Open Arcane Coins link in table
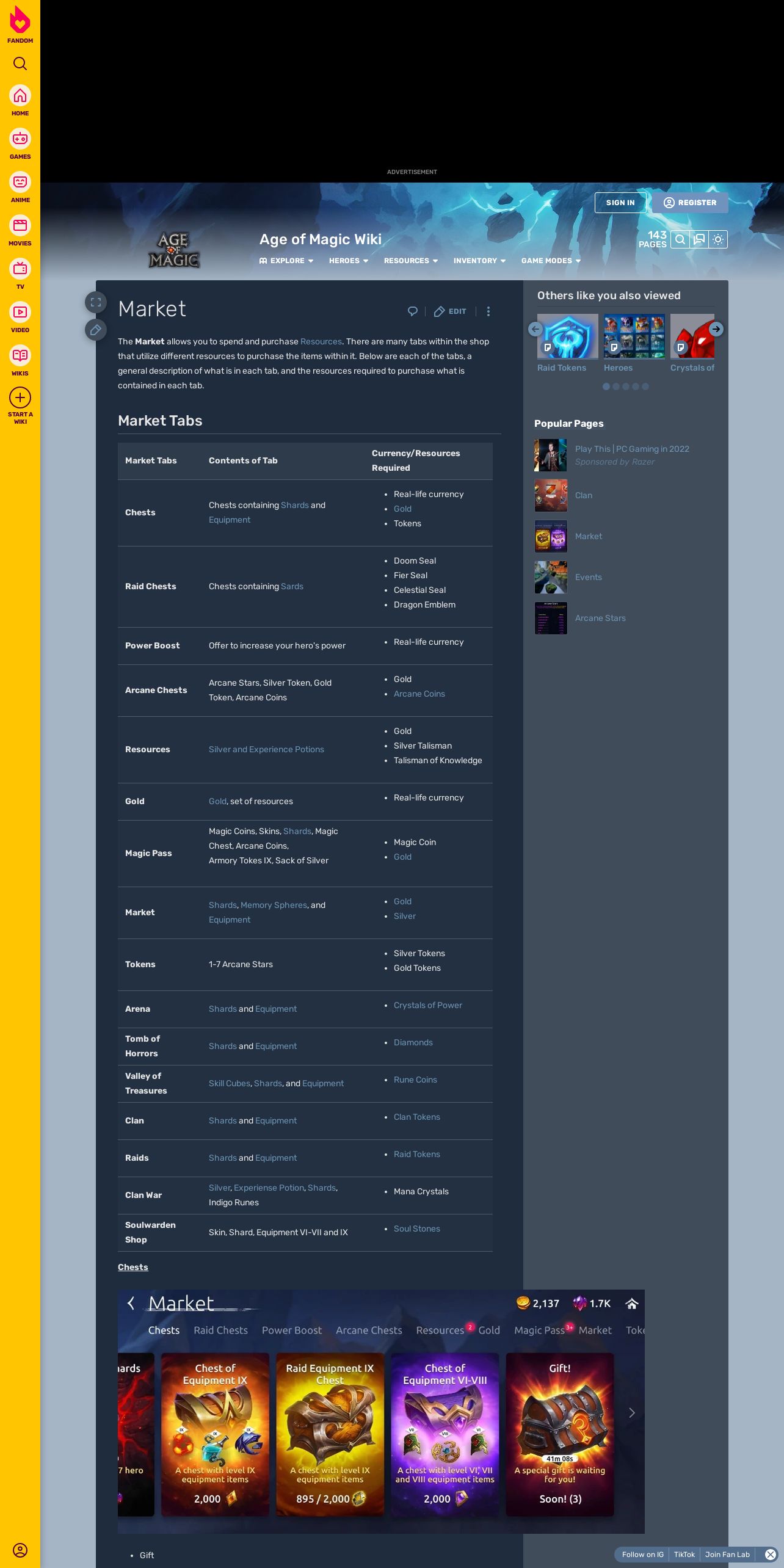This screenshot has height=1568, width=784. 419,694
